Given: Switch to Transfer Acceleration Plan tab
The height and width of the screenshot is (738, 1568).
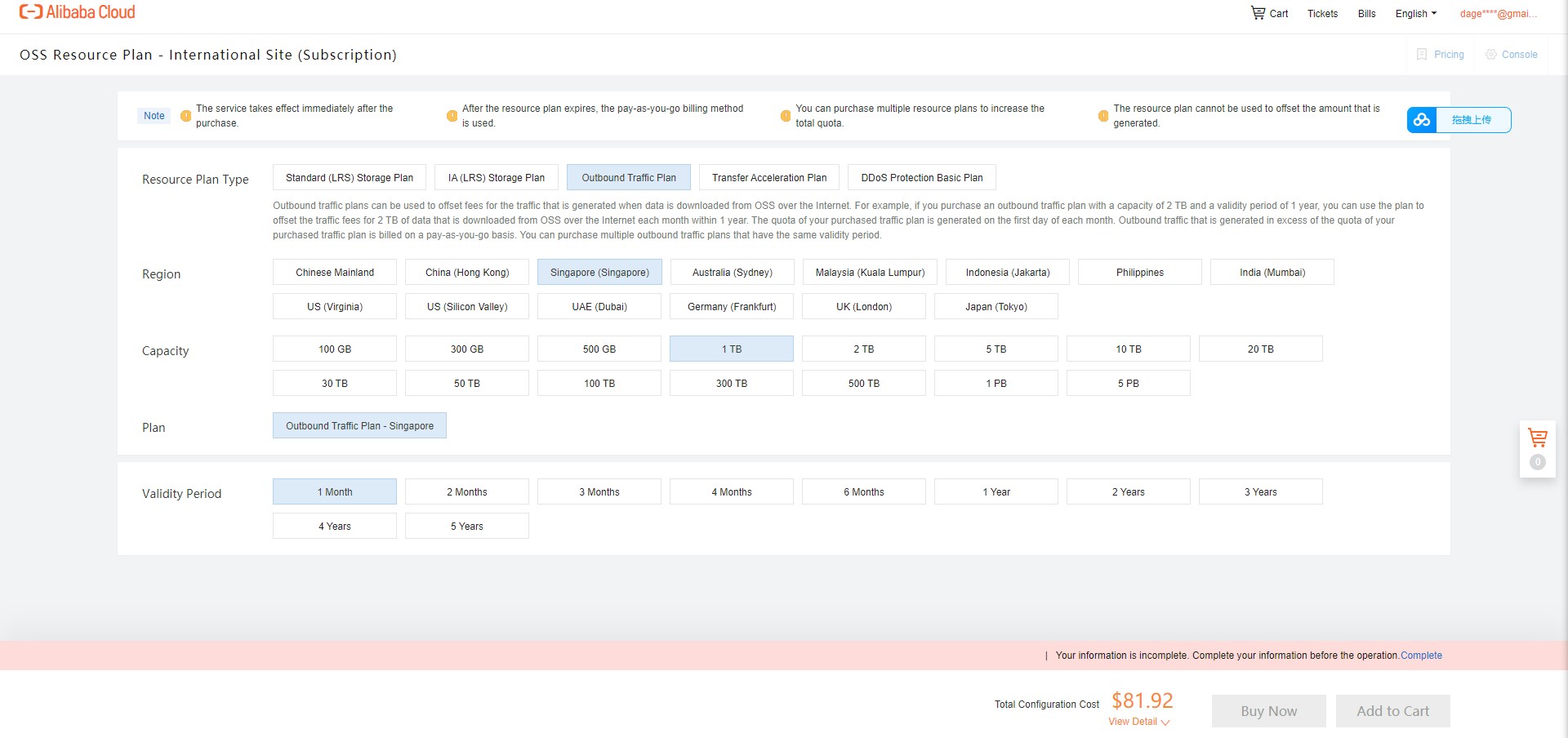Looking at the screenshot, I should click(x=768, y=178).
